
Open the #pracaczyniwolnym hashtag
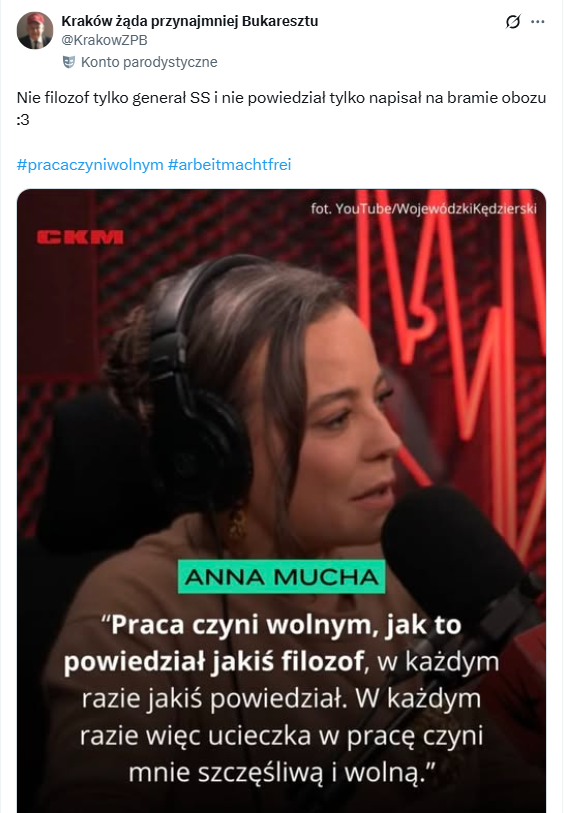90,165
